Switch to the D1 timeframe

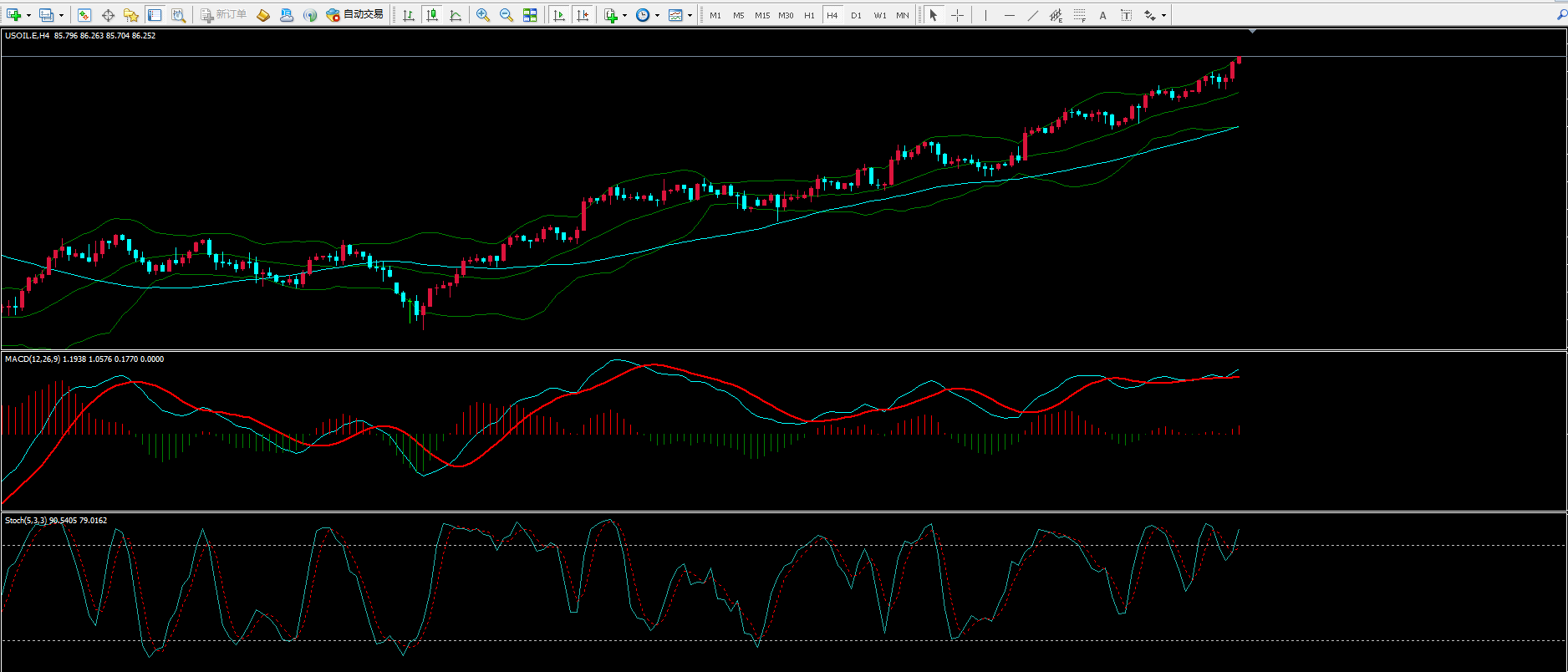(x=856, y=15)
